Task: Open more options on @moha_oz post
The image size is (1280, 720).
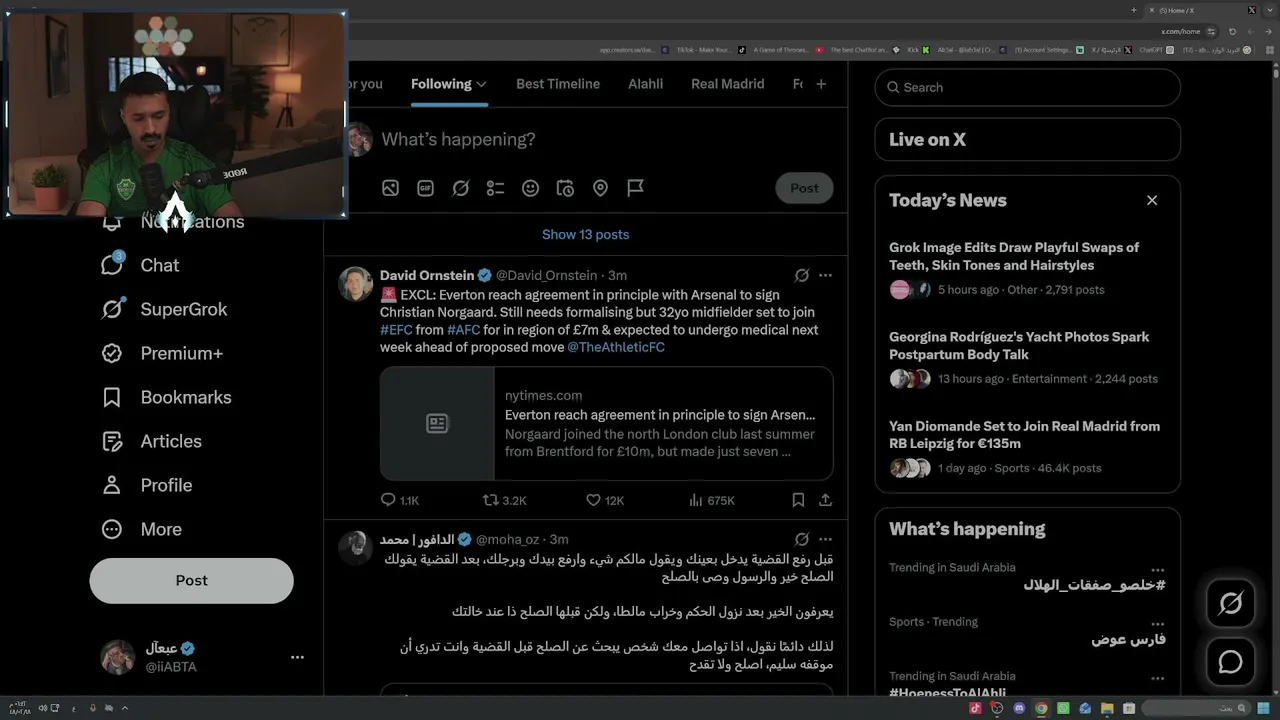Action: coord(825,539)
